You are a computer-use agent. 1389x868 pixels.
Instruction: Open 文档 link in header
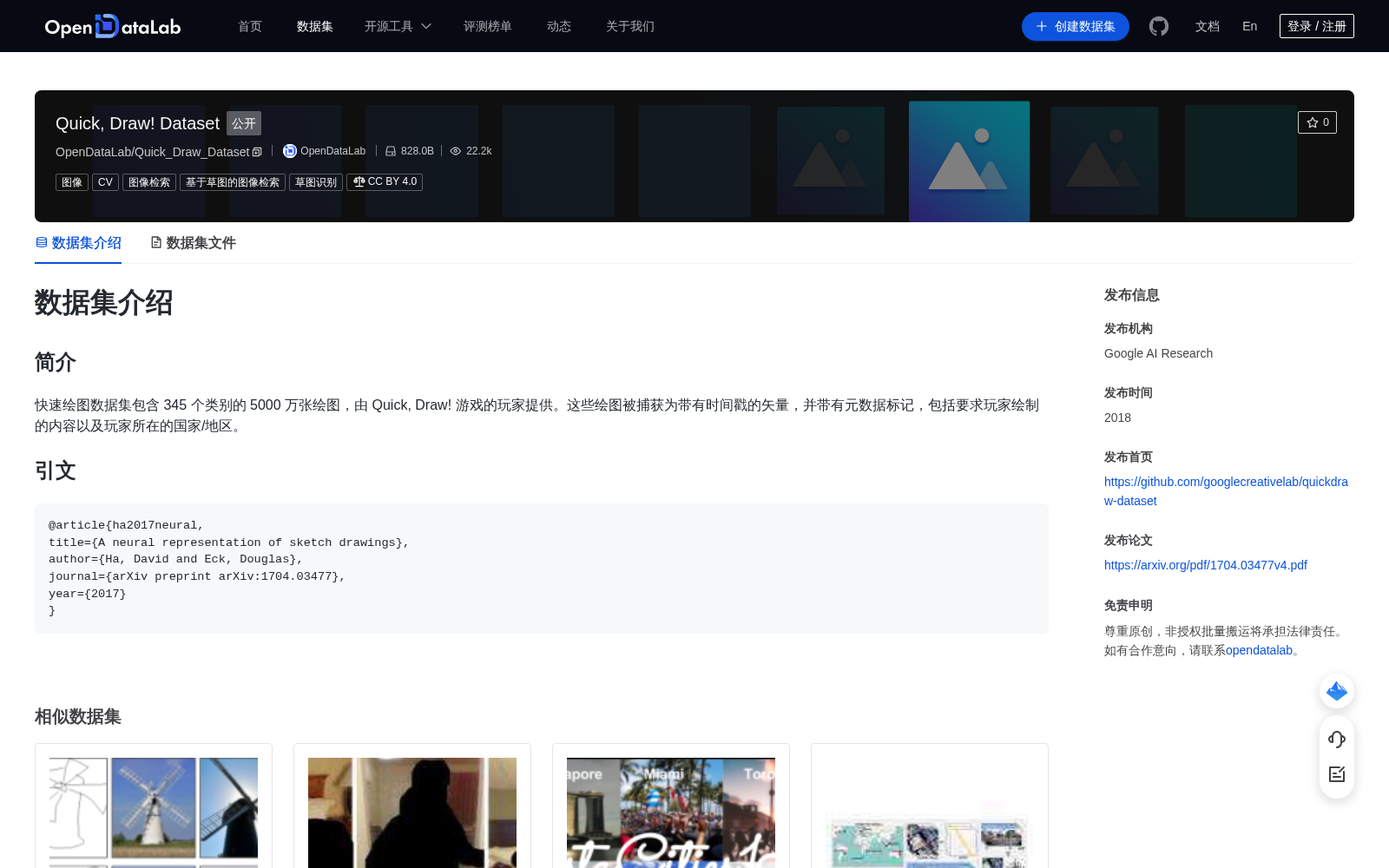tap(1208, 26)
